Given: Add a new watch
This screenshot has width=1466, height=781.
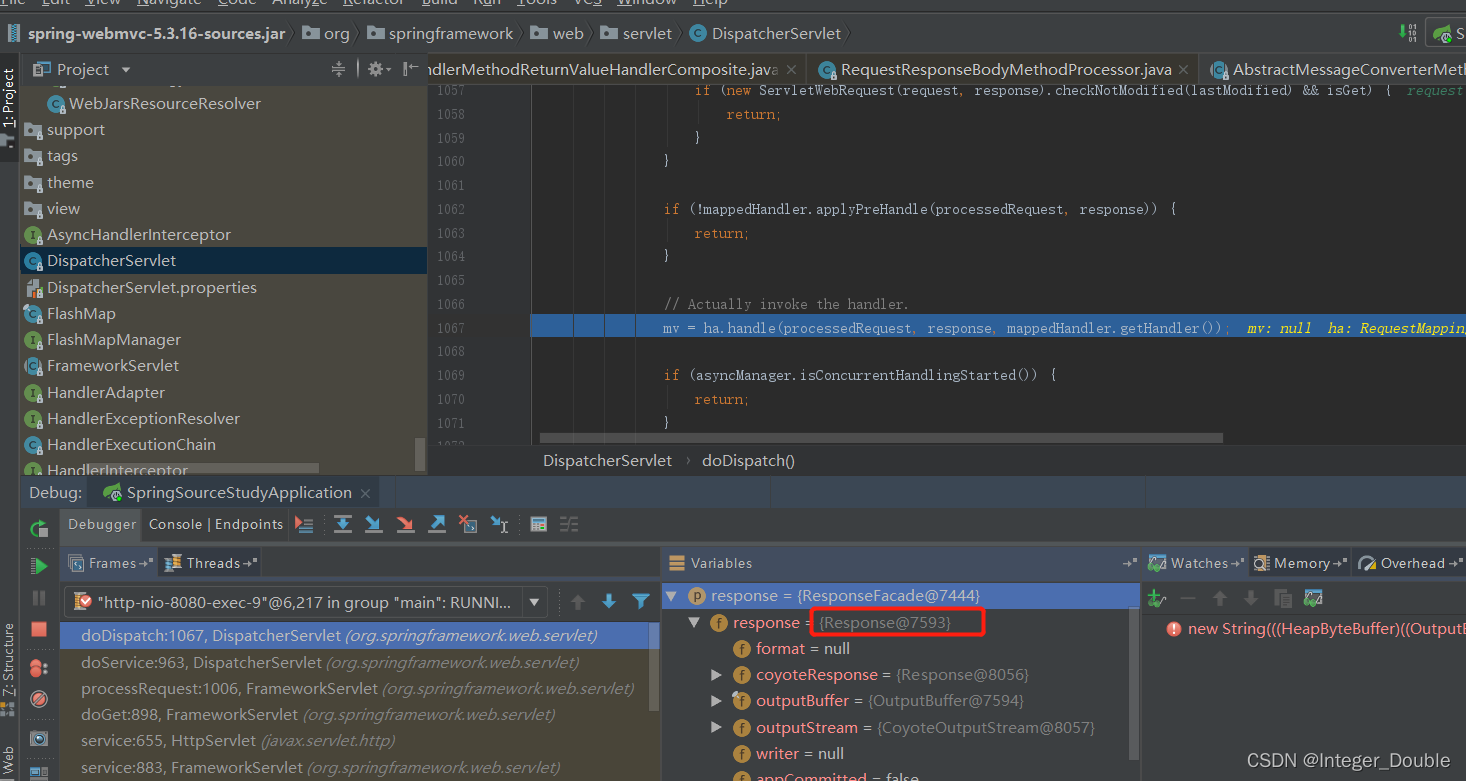Looking at the screenshot, I should (1157, 598).
